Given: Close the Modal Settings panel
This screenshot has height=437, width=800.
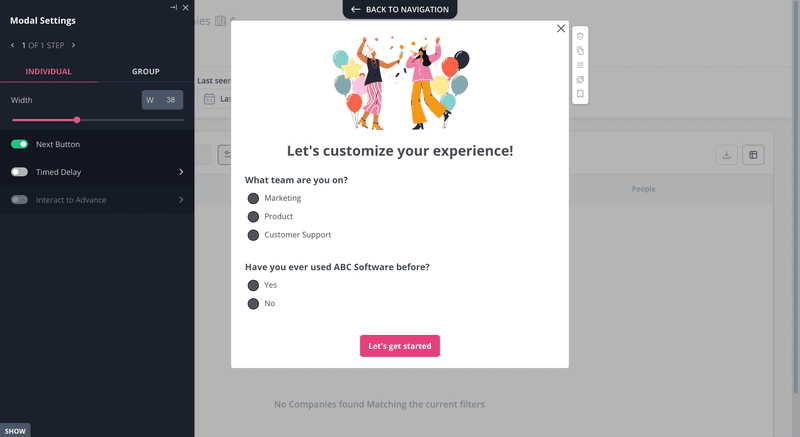Looking at the screenshot, I should pyautogui.click(x=186, y=7).
